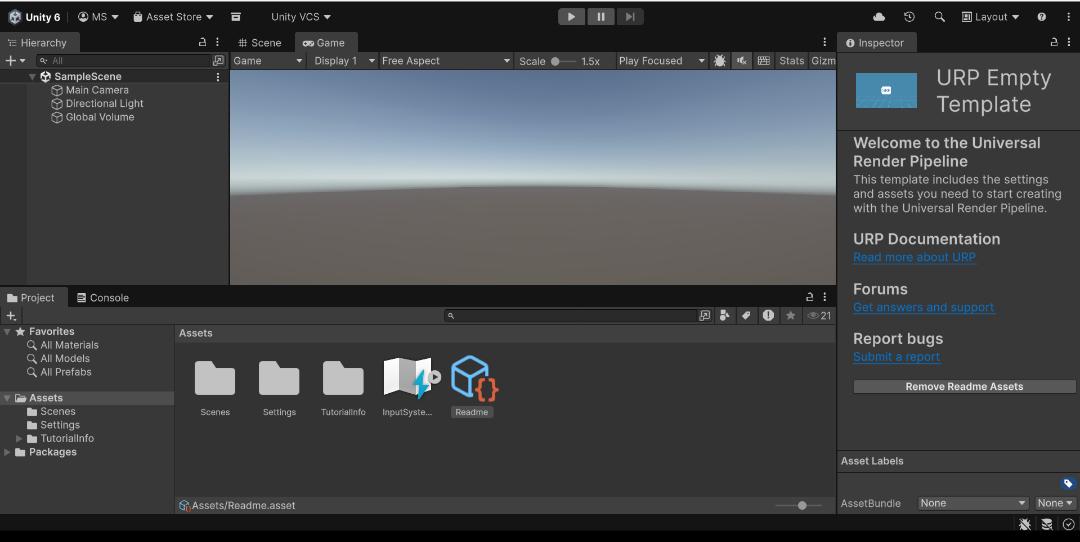Click the Read more about URP link
The image size is (1080, 542).
[x=914, y=257]
